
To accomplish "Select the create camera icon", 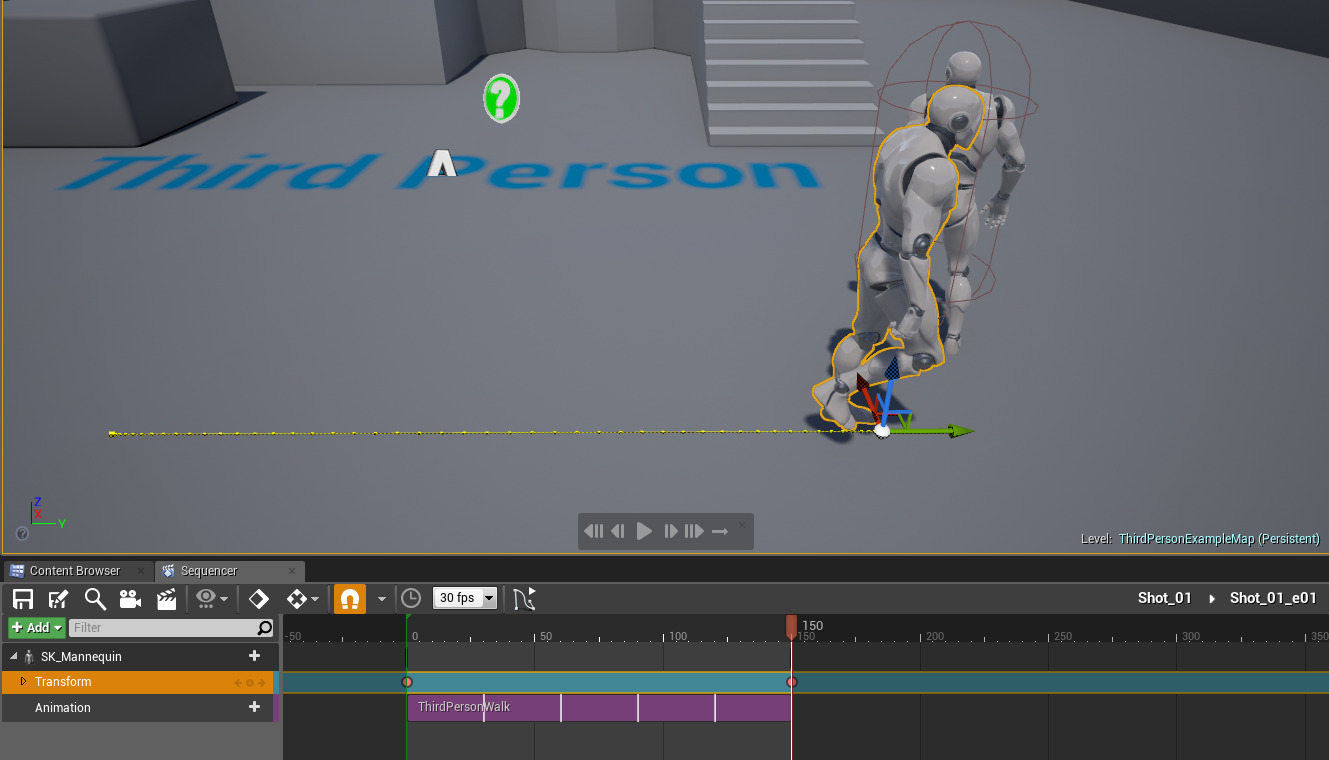I will [x=130, y=598].
